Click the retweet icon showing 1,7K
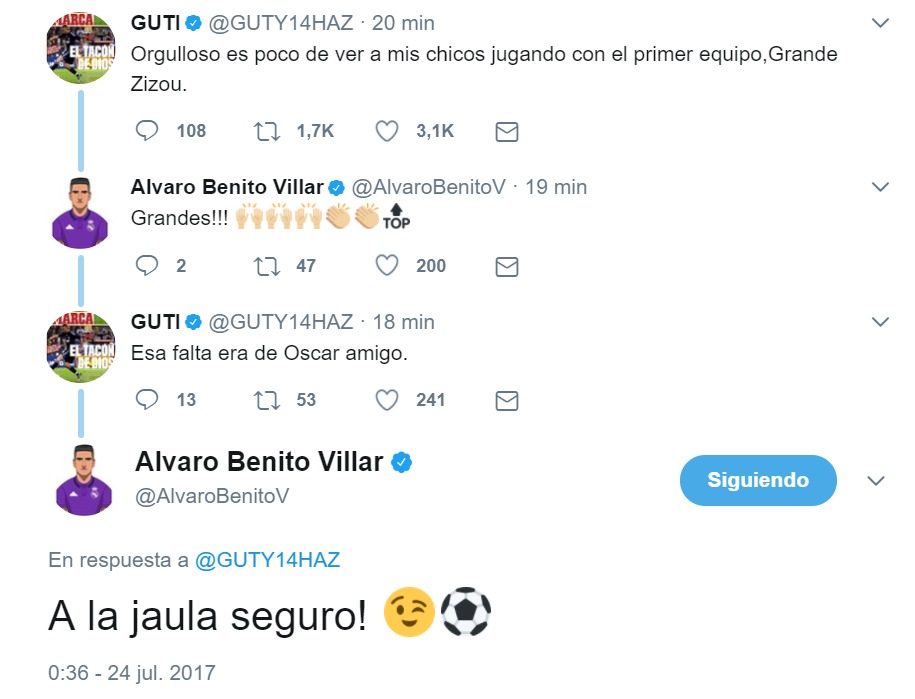The image size is (915, 699). [x=265, y=130]
